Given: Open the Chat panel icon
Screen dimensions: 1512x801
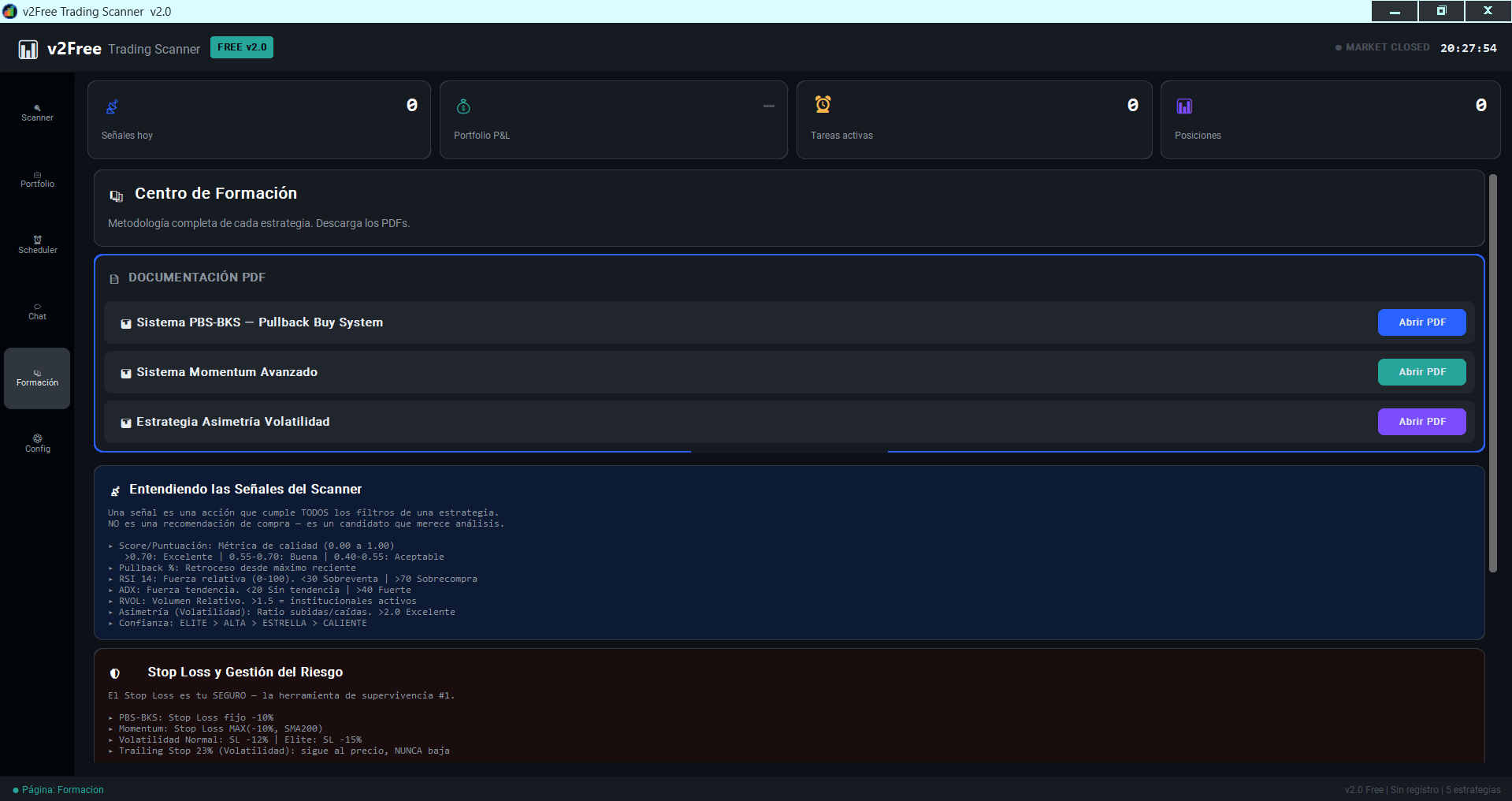Looking at the screenshot, I should click(x=37, y=309).
